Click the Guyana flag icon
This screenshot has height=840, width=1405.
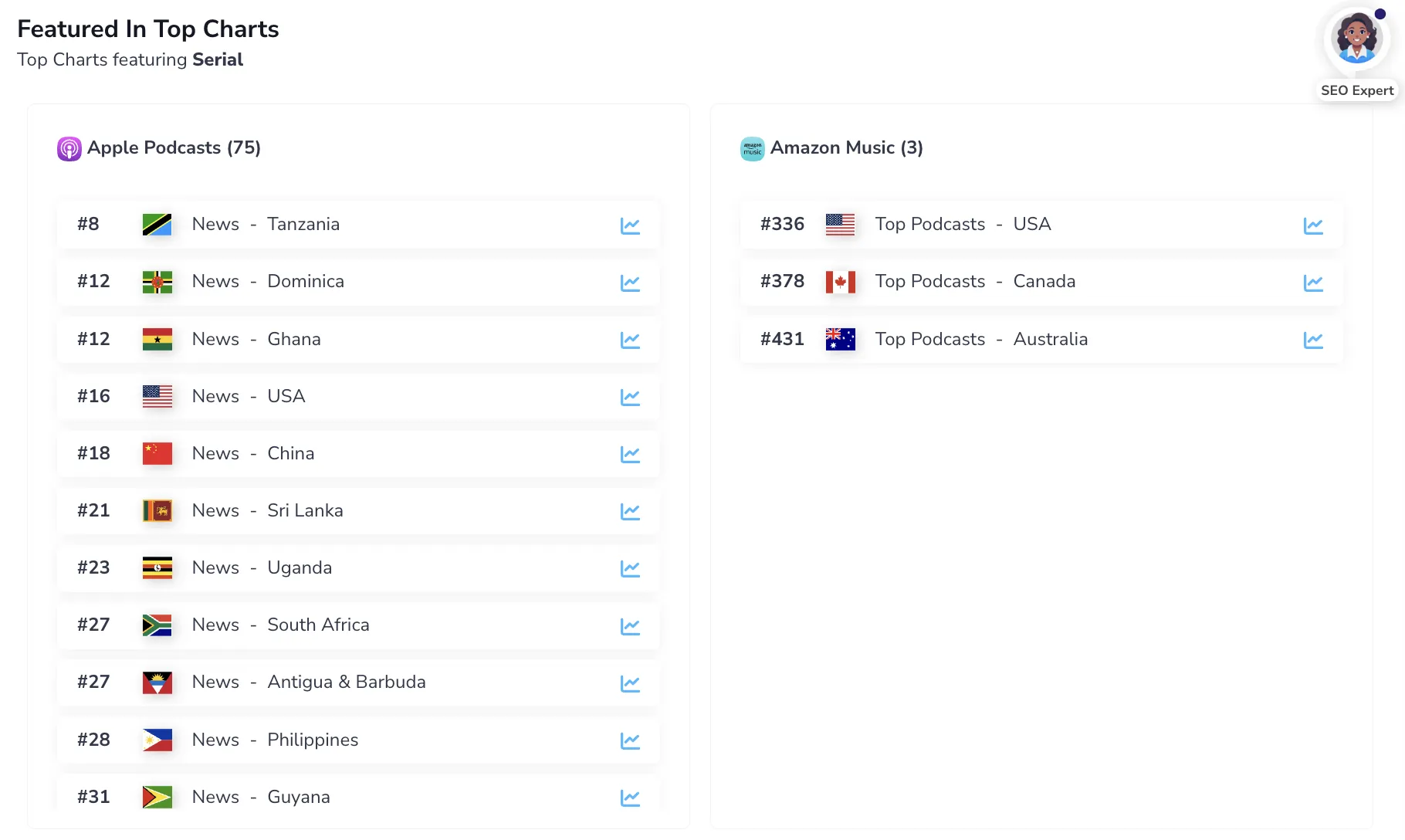point(157,797)
